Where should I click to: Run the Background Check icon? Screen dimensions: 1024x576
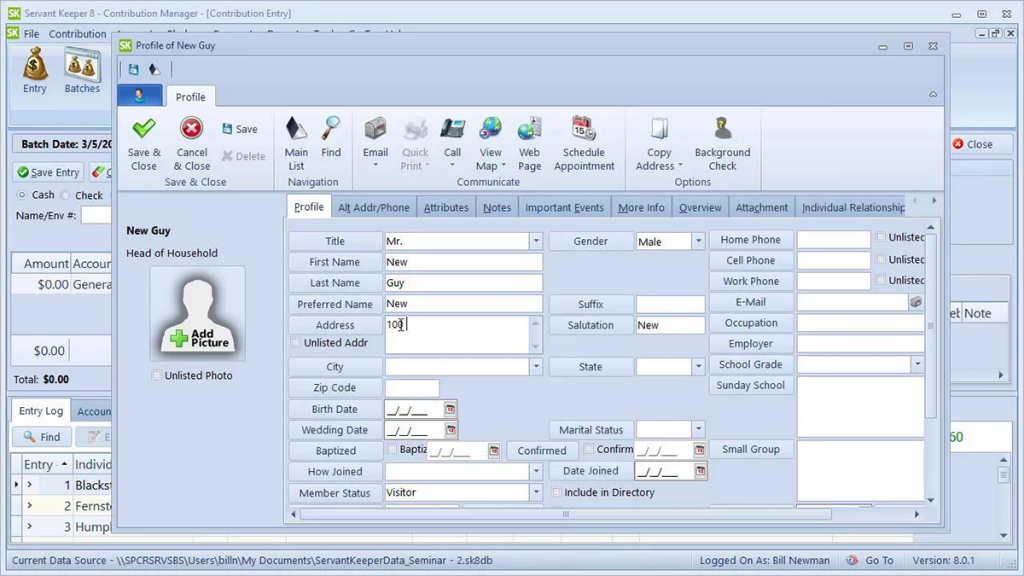[x=722, y=129]
